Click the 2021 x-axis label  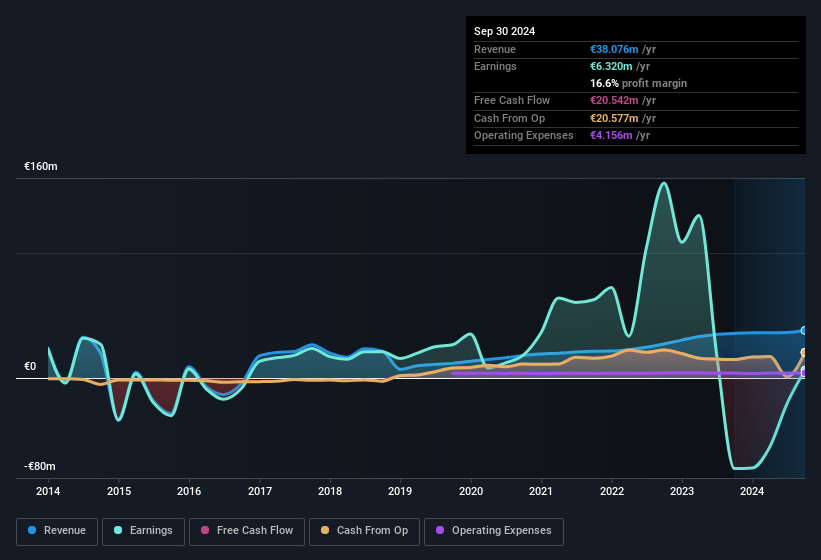click(541, 491)
